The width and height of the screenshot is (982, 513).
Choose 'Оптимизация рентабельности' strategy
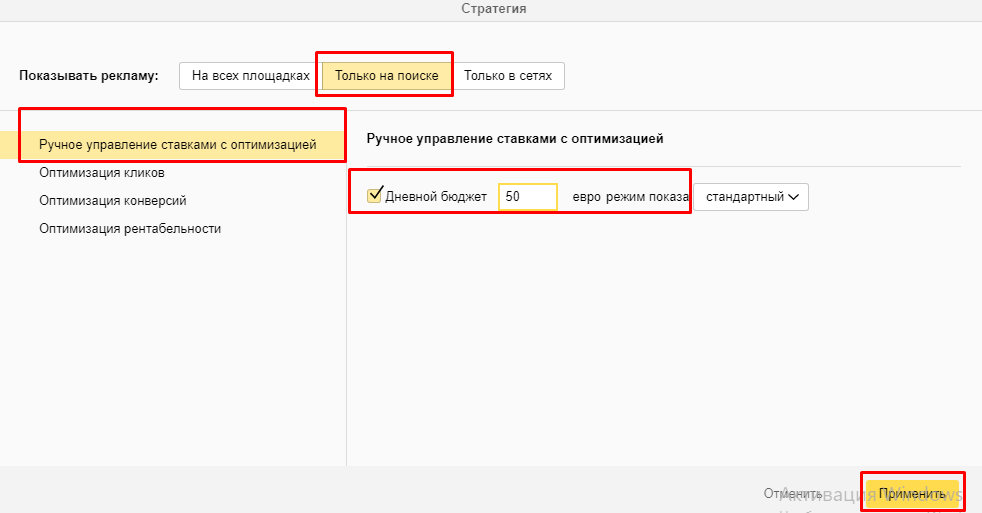(x=130, y=229)
